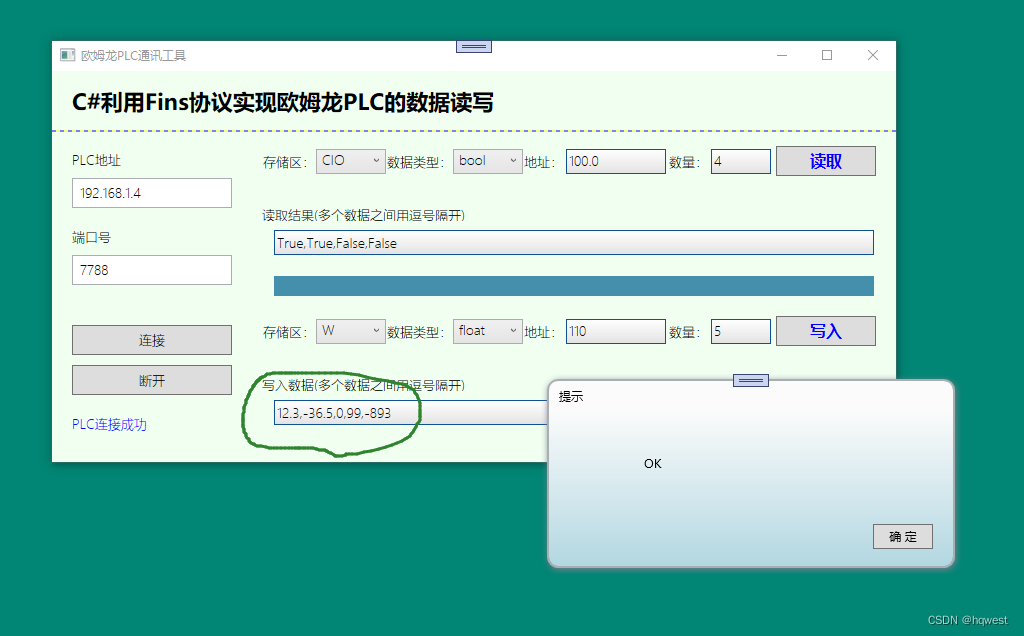Click the grip handle atop main window

click(x=473, y=46)
